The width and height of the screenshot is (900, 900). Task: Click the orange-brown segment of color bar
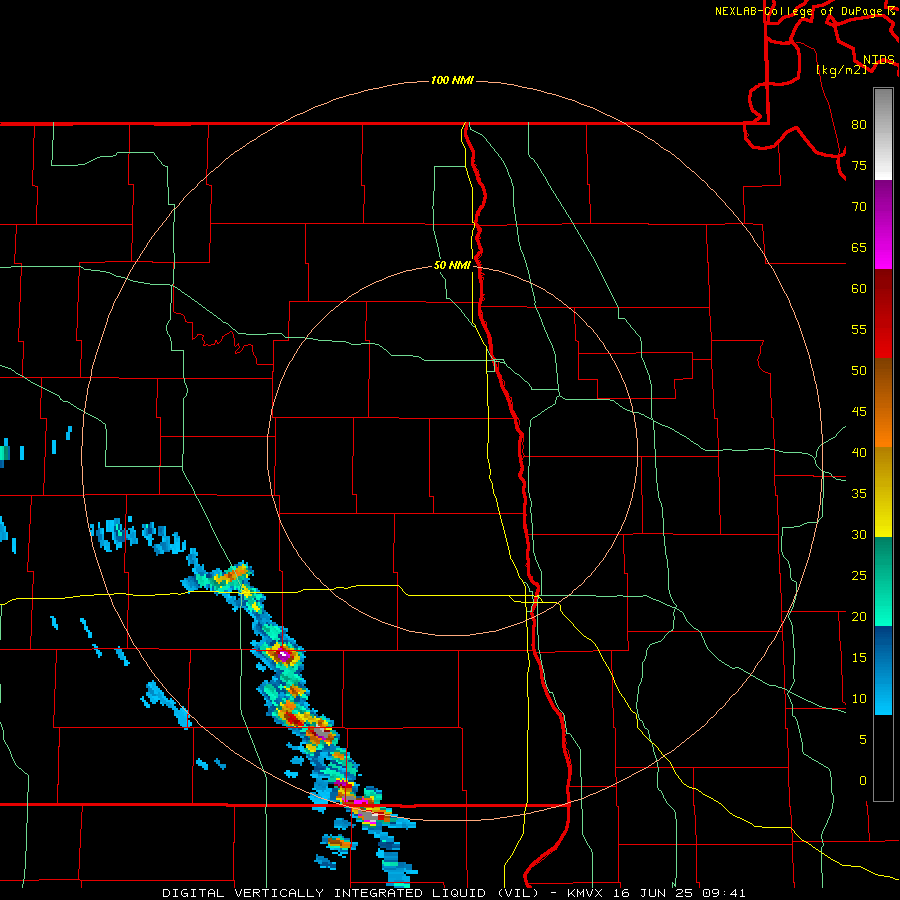tap(883, 403)
